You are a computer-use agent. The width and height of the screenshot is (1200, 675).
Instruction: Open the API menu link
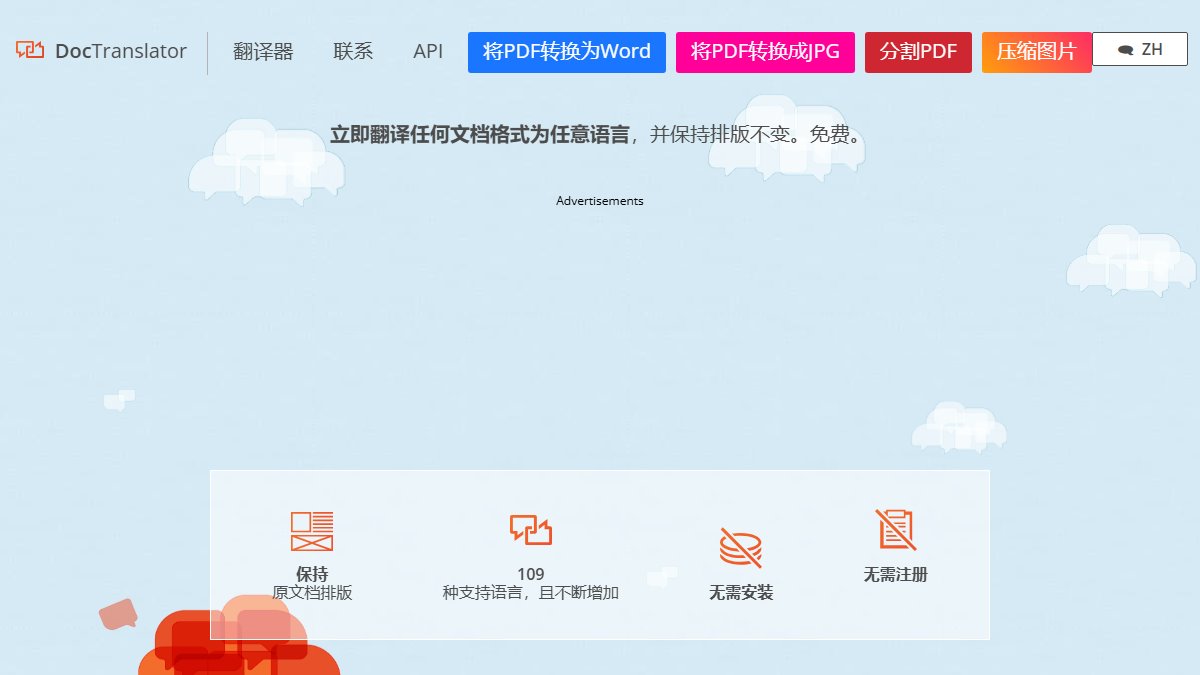tap(428, 52)
